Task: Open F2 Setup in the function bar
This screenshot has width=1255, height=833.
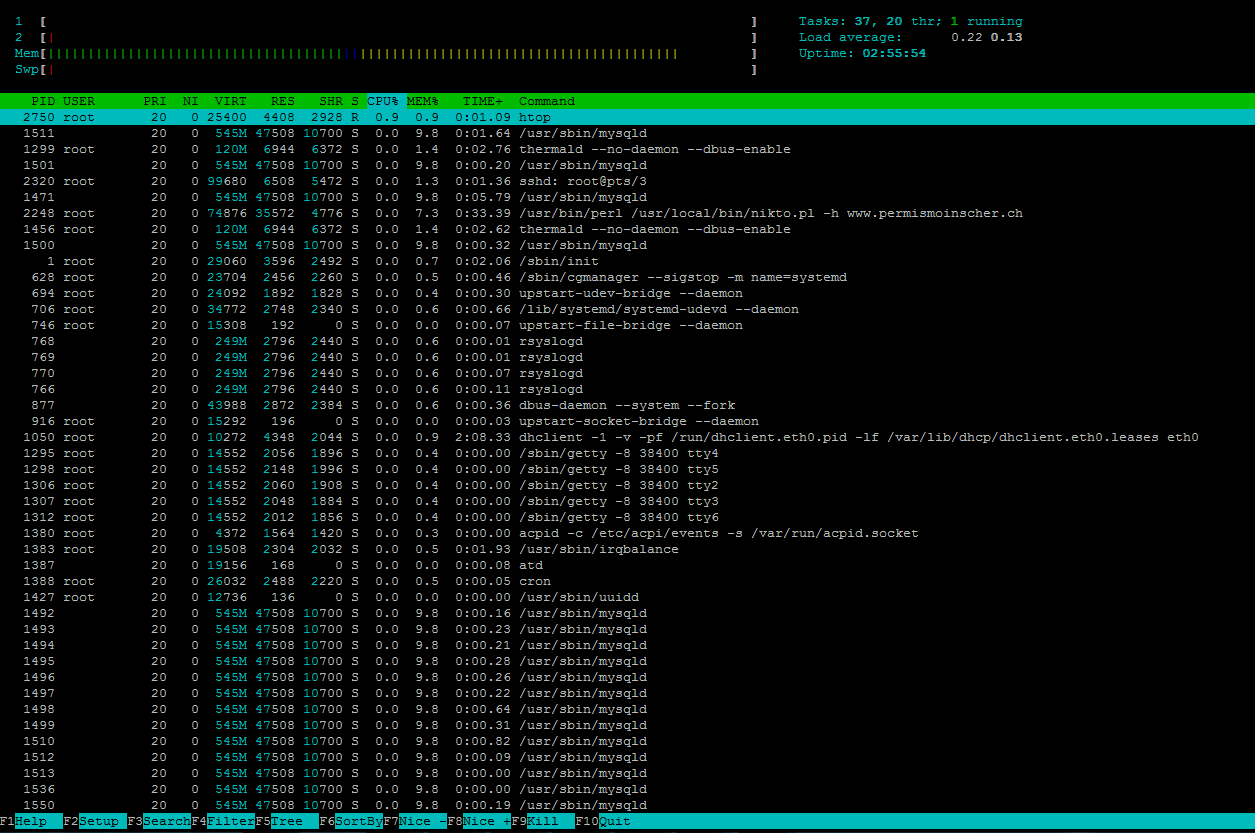Action: 95,822
